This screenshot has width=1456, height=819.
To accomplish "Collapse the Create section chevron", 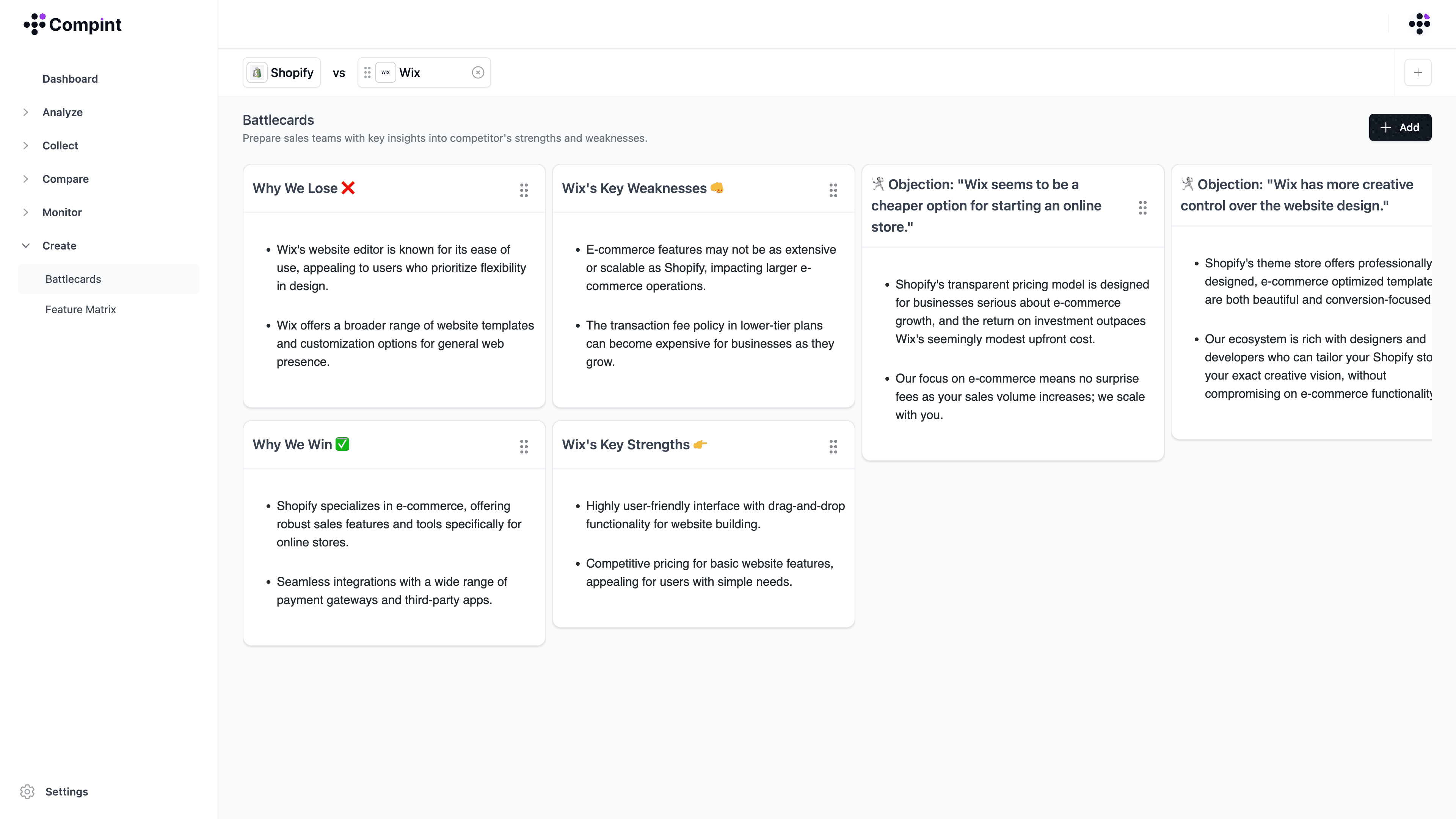I will pyautogui.click(x=25, y=245).
